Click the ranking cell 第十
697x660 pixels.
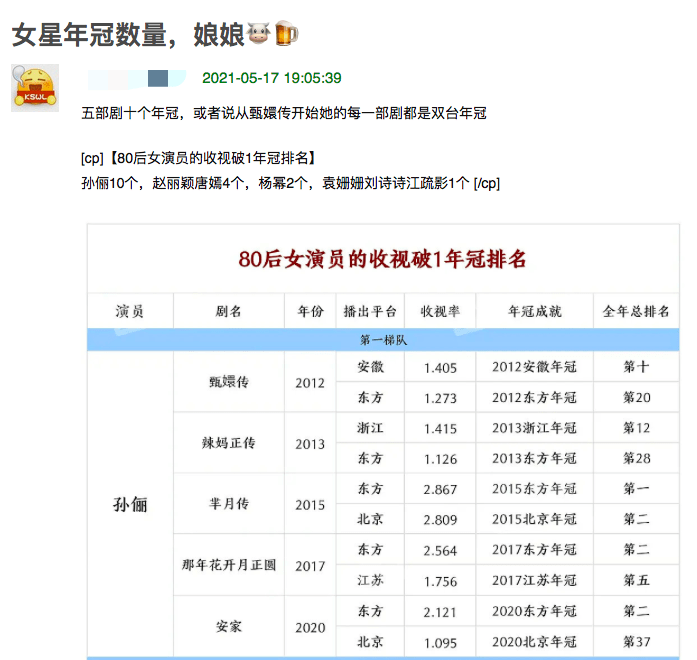coord(636,367)
